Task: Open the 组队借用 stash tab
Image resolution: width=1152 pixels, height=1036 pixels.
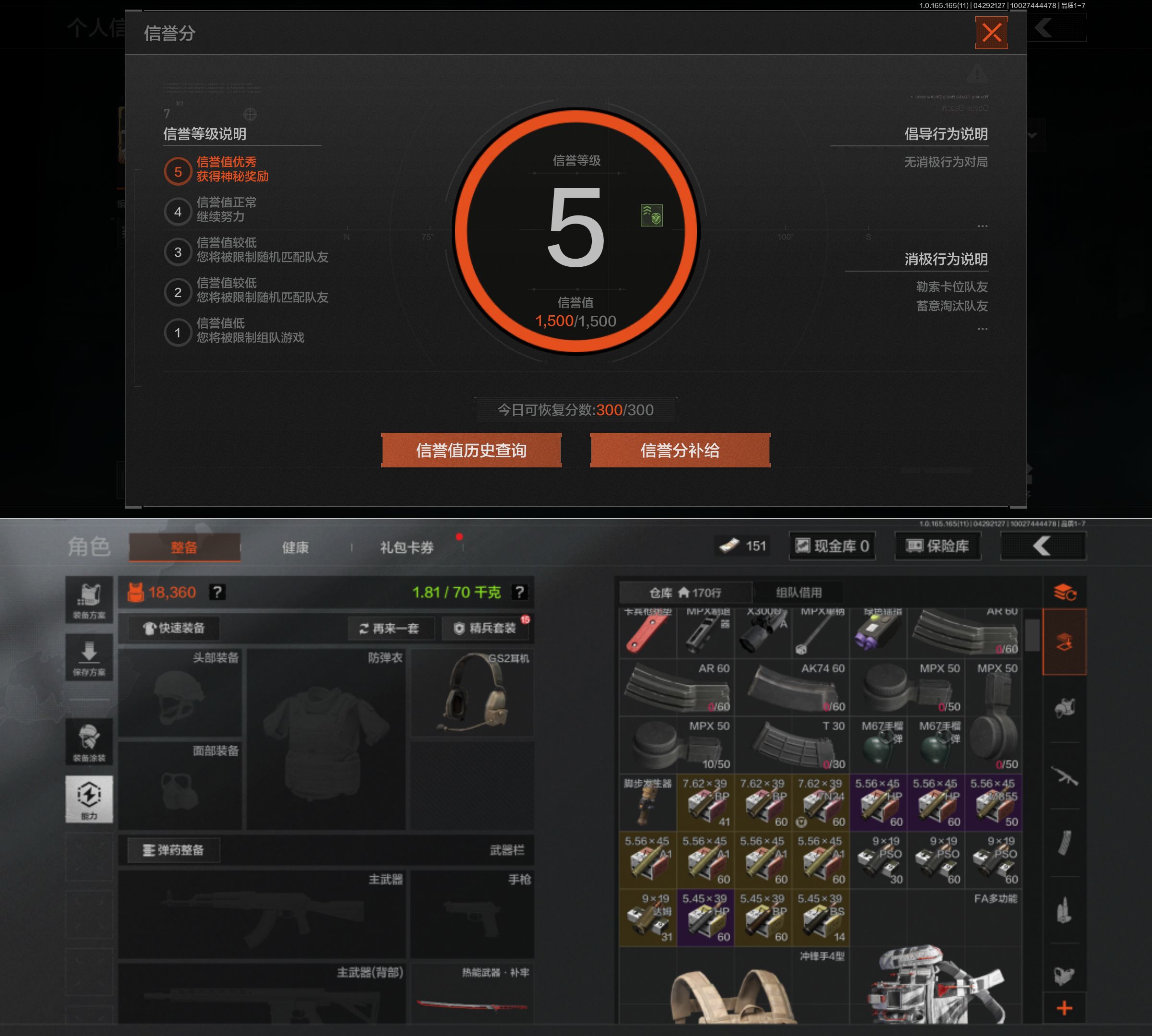Action: click(x=799, y=593)
